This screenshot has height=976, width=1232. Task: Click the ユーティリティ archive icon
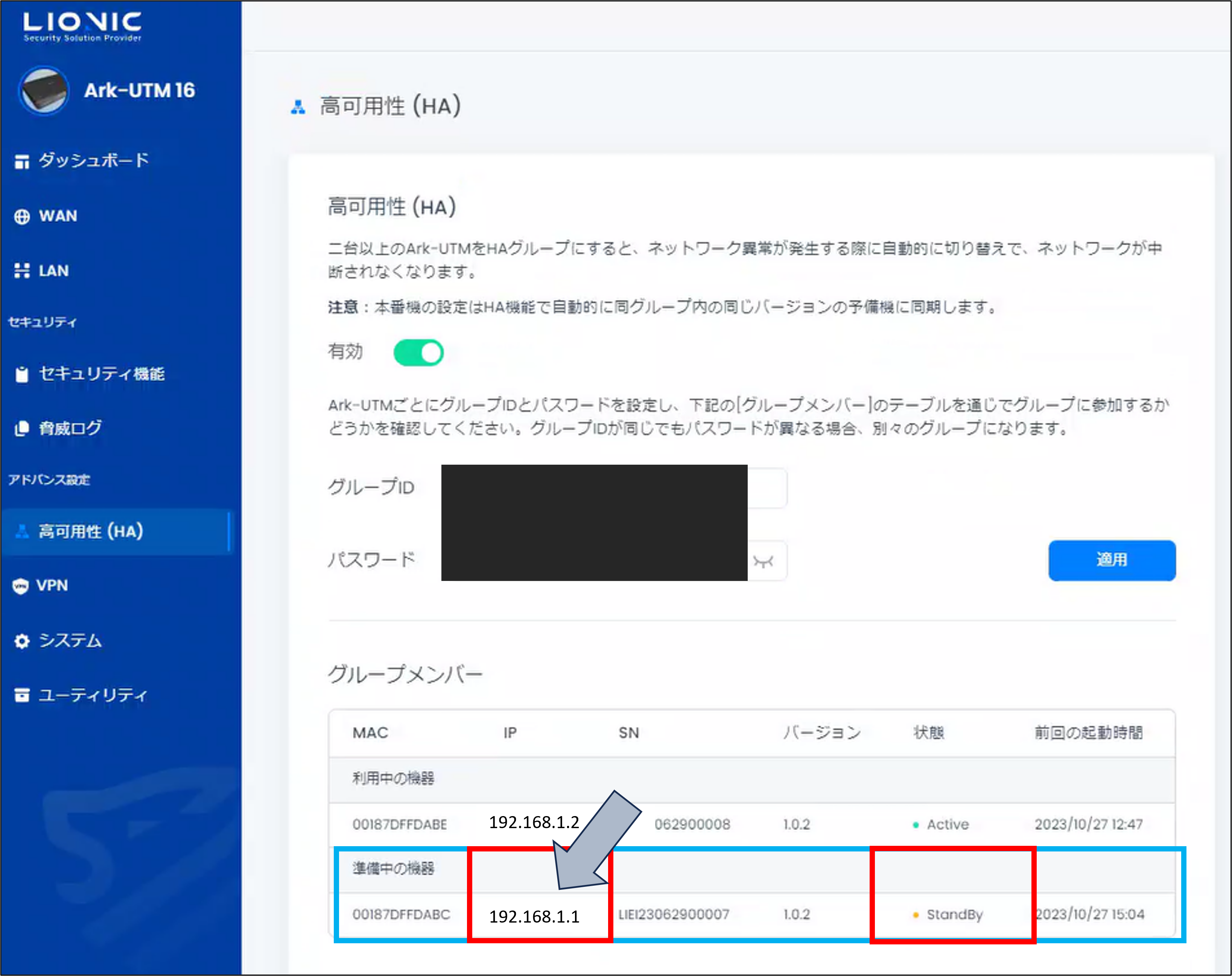[22, 695]
